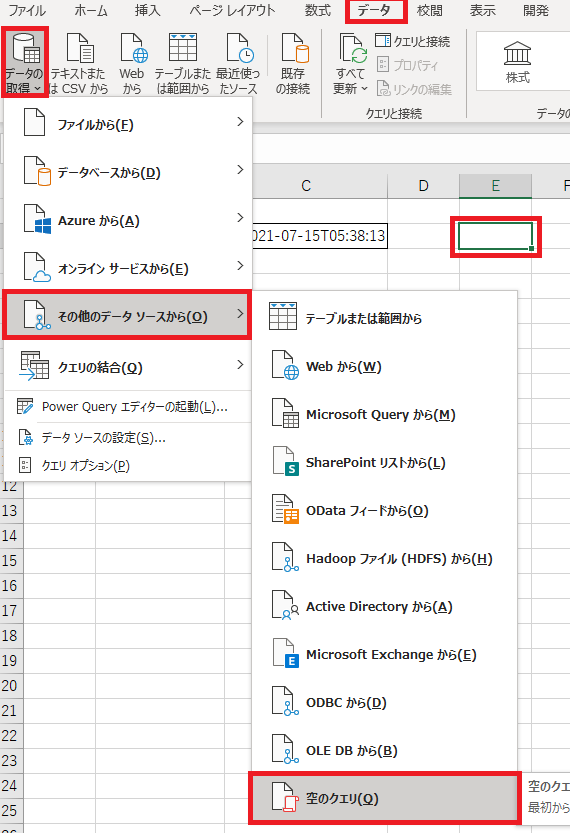Open the ファイルから(F) submenu
The width and height of the screenshot is (570, 833).
[x=127, y=124]
